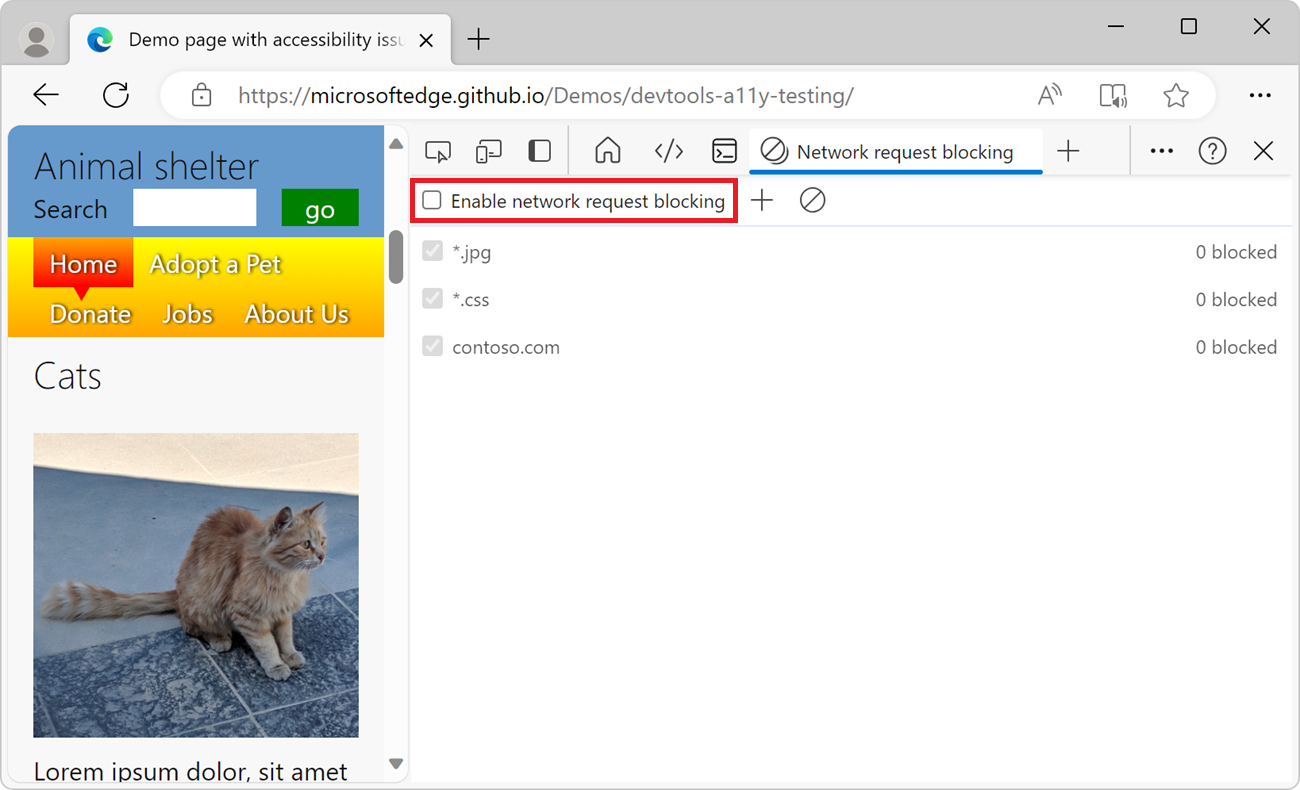Check the *.jpg blocking pattern
The width and height of the screenshot is (1300, 790).
click(432, 251)
